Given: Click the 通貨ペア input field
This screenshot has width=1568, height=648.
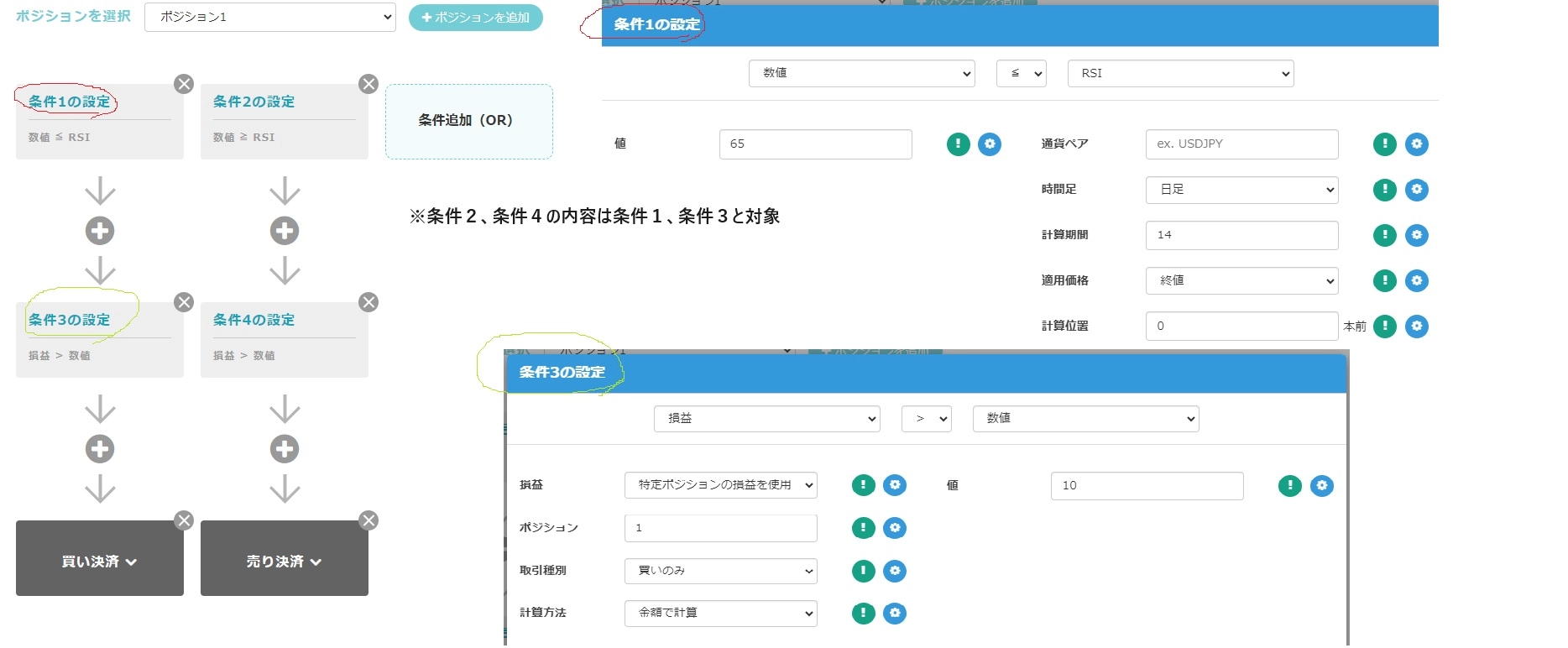Looking at the screenshot, I should [1241, 144].
